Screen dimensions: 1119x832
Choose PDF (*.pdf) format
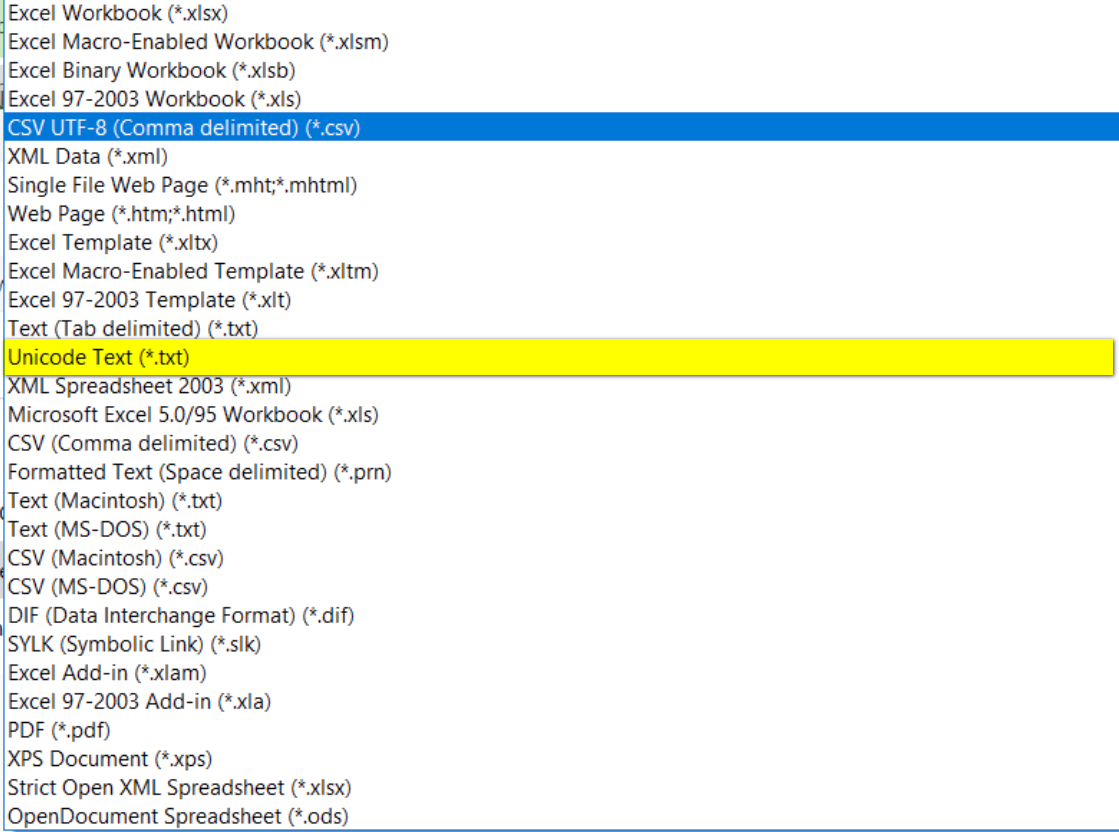[x=561, y=730]
